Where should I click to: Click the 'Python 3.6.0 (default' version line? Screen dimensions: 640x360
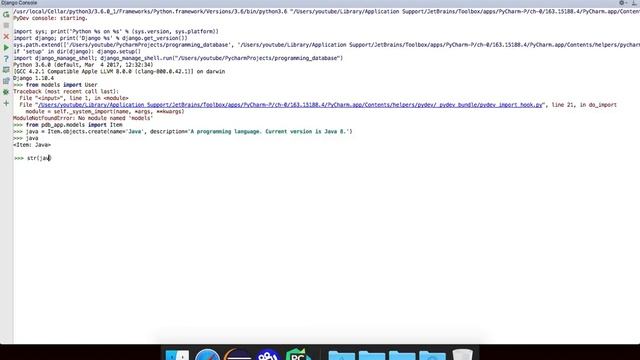click(83, 65)
